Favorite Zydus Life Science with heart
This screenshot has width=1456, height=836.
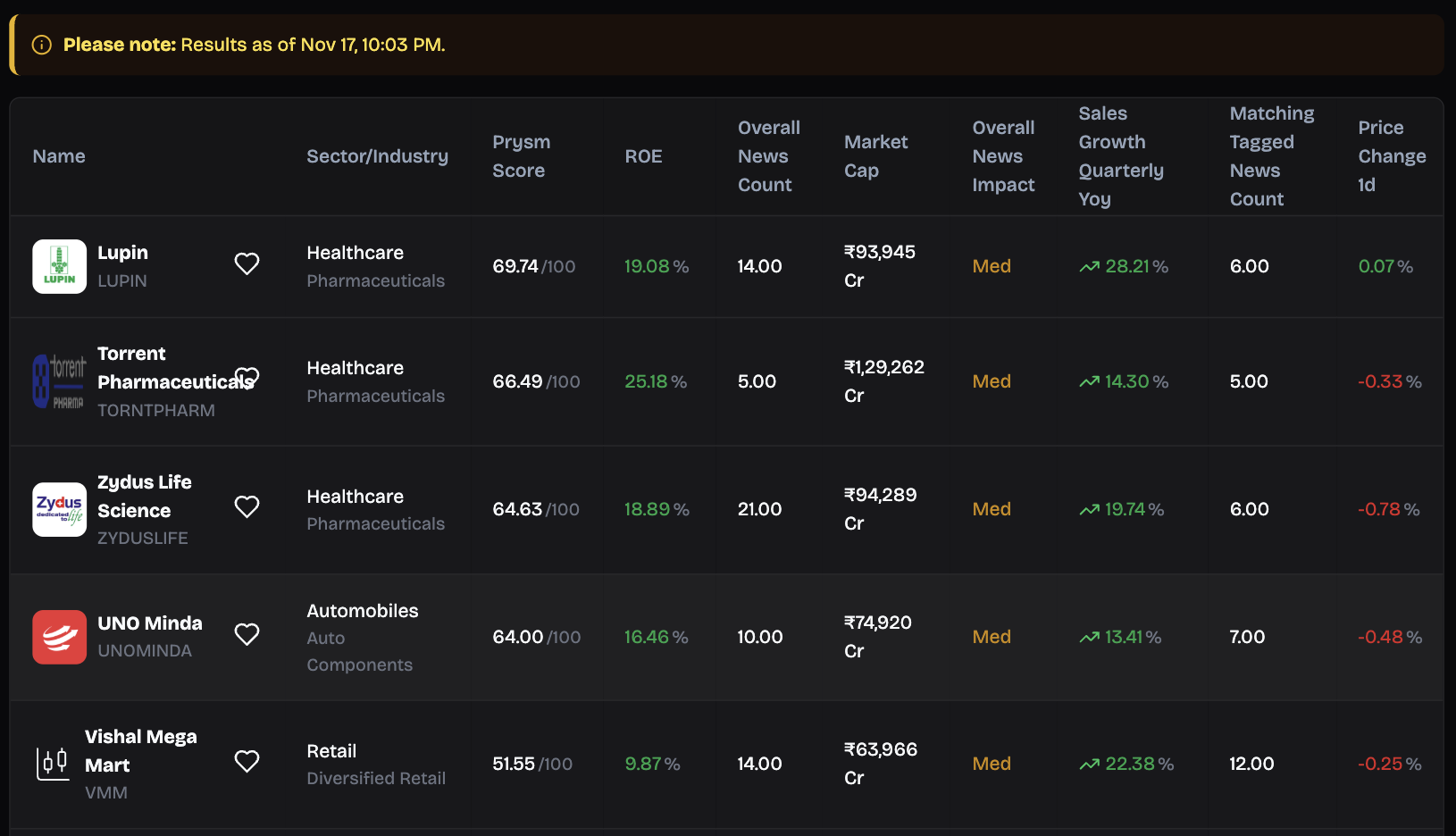point(247,506)
